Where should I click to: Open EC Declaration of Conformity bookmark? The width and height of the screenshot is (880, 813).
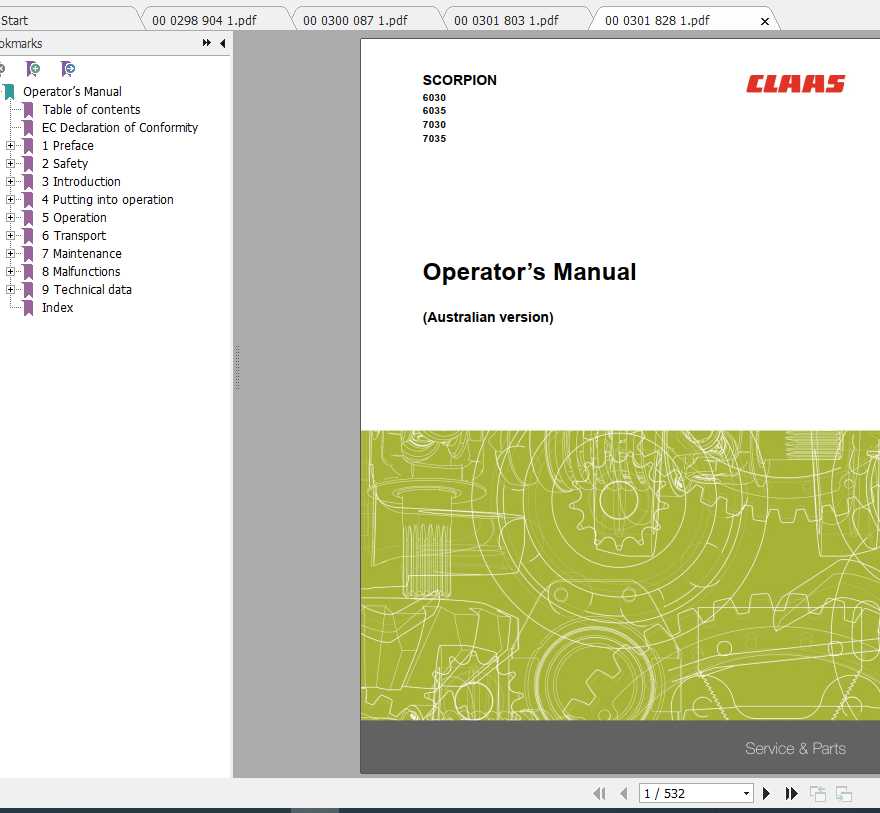pos(120,127)
